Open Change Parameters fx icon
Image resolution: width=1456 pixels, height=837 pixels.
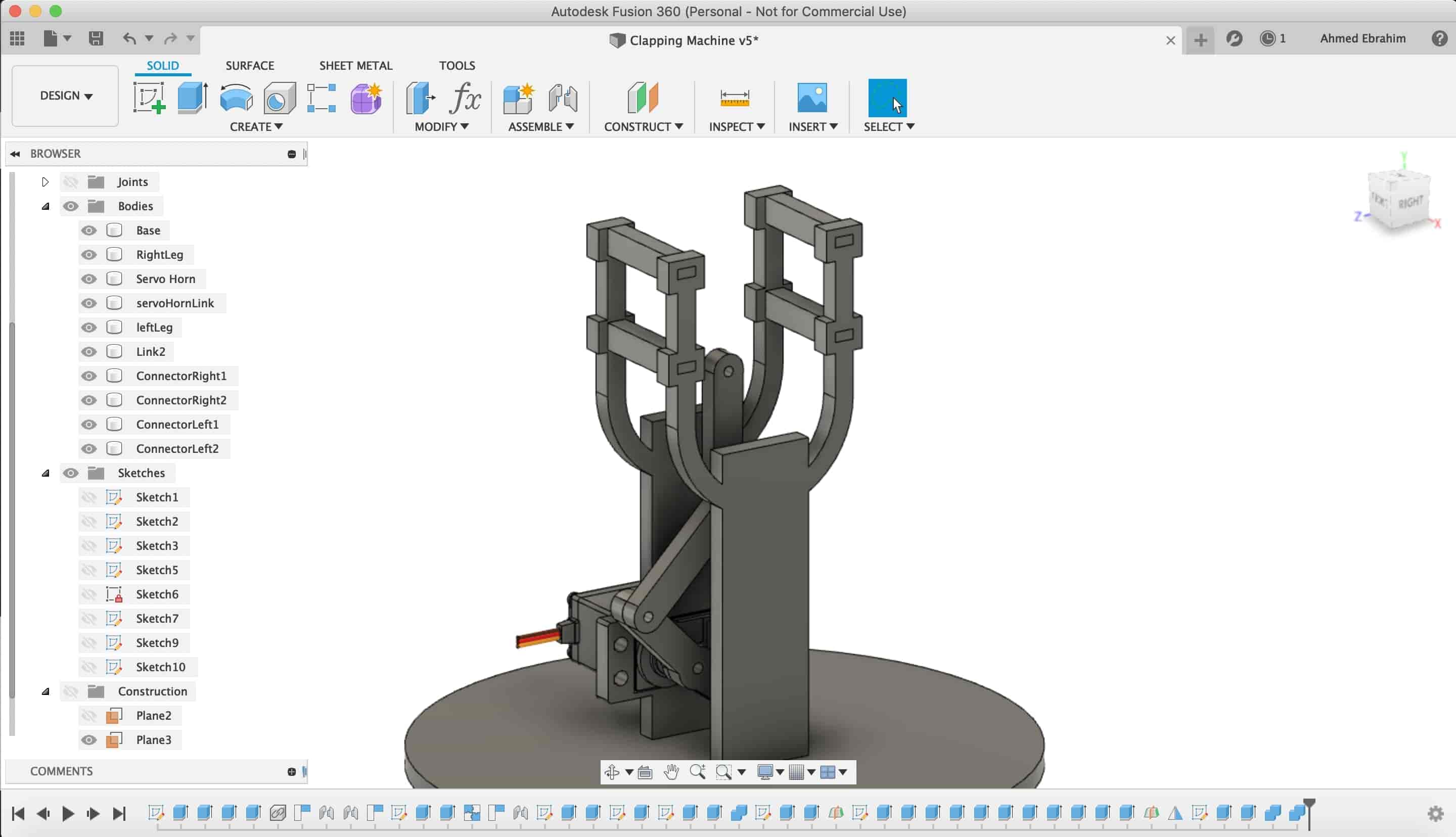point(465,98)
